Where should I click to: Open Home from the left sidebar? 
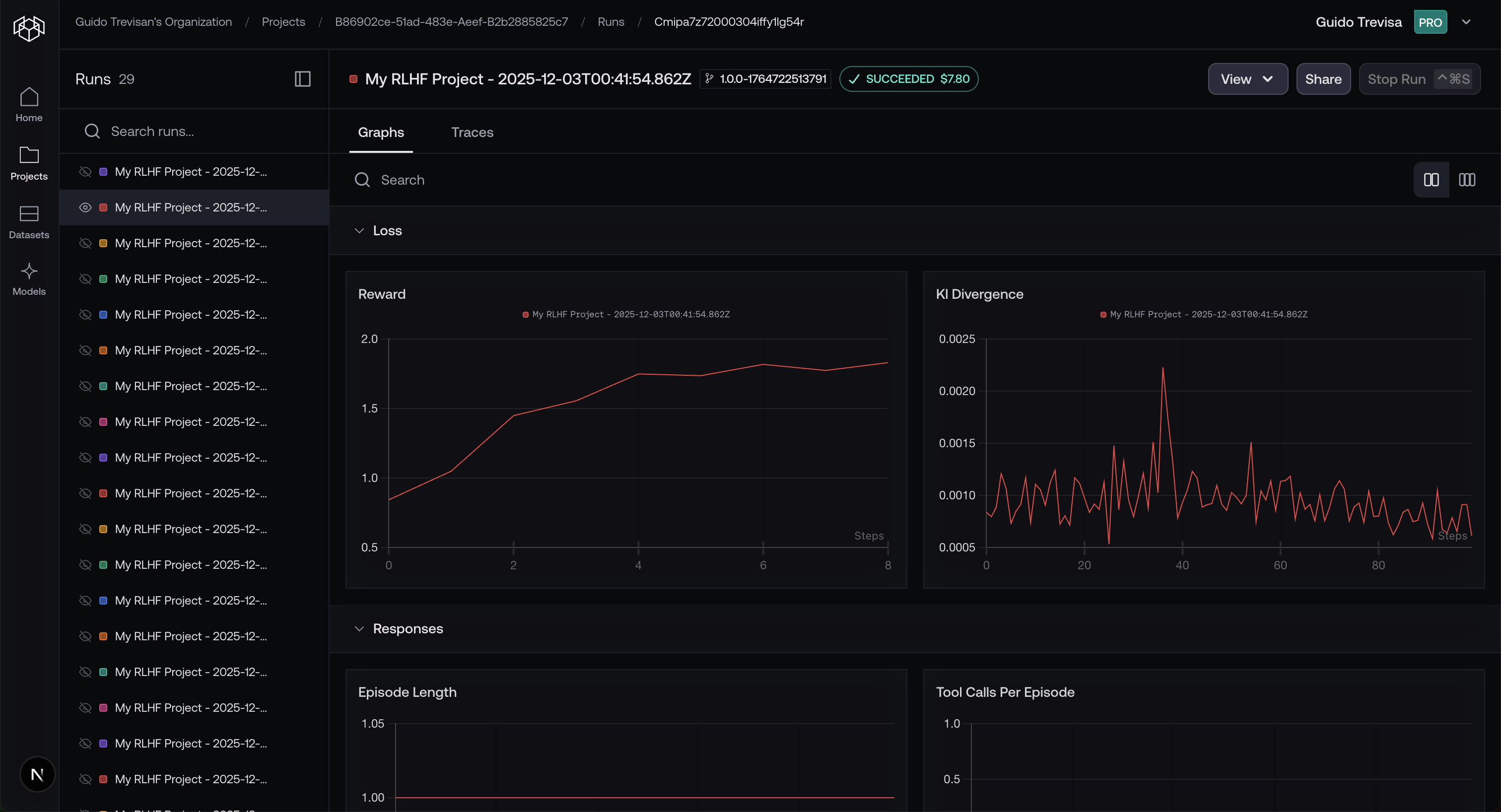click(x=29, y=104)
